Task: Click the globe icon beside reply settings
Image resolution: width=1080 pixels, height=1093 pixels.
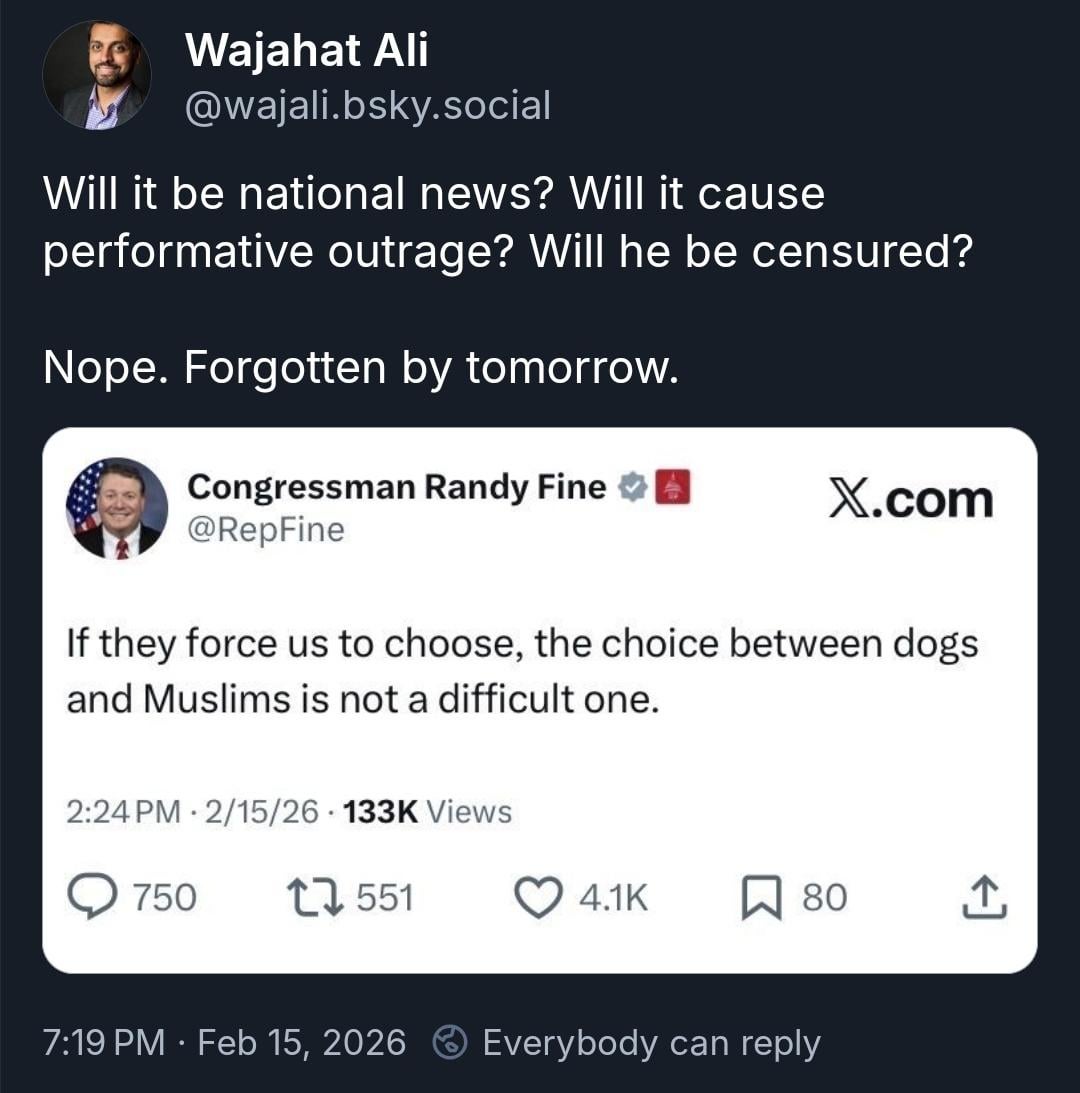Action: 450,1043
